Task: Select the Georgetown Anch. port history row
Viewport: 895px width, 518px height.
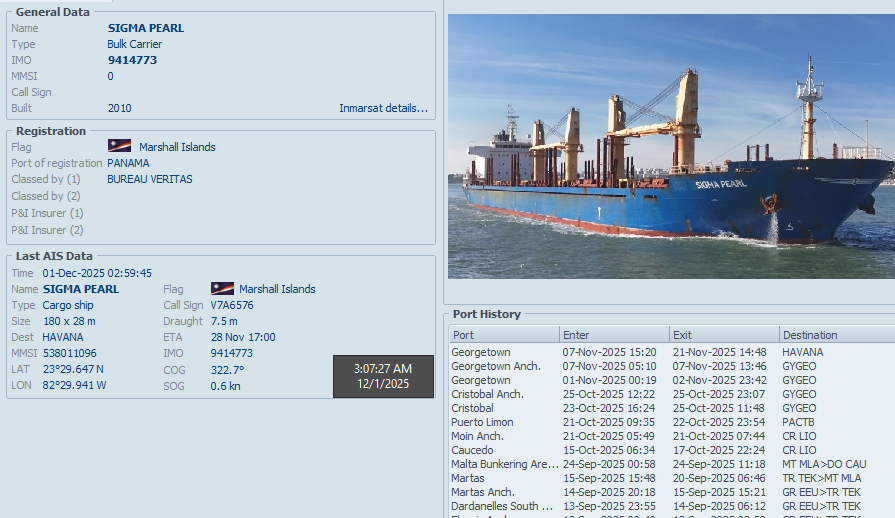Action: (672, 366)
